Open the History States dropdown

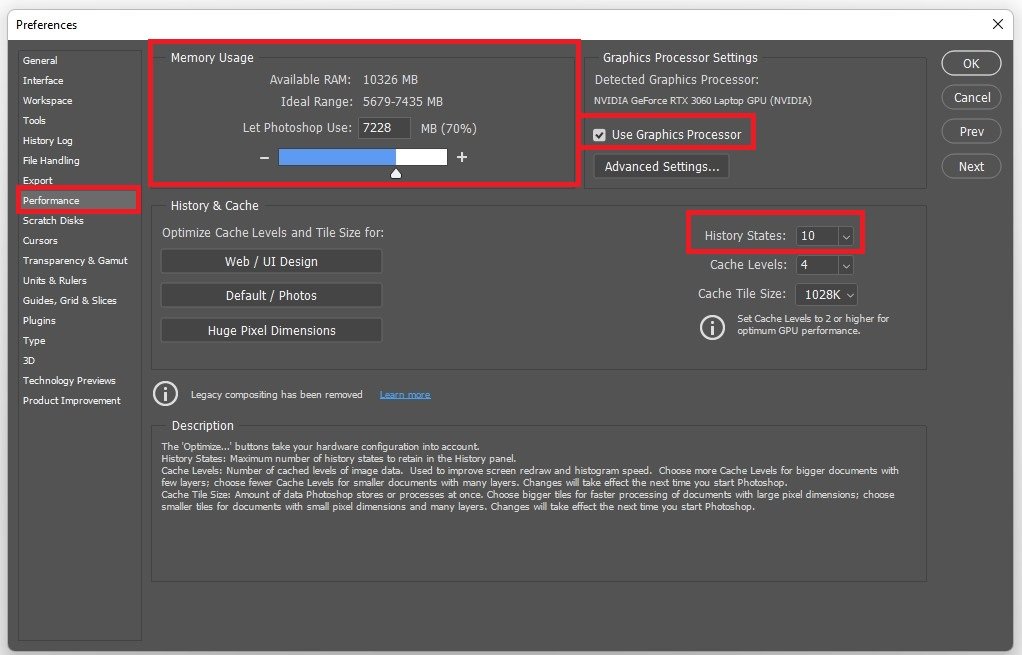point(846,236)
